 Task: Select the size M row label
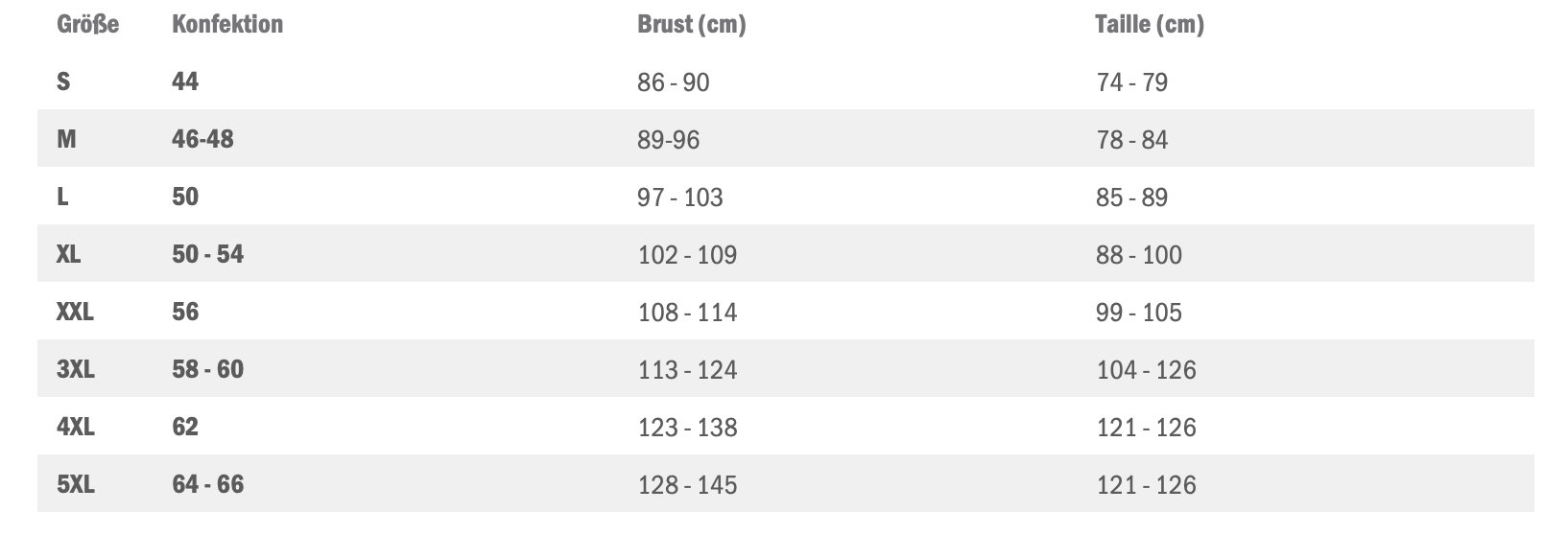[x=66, y=139]
